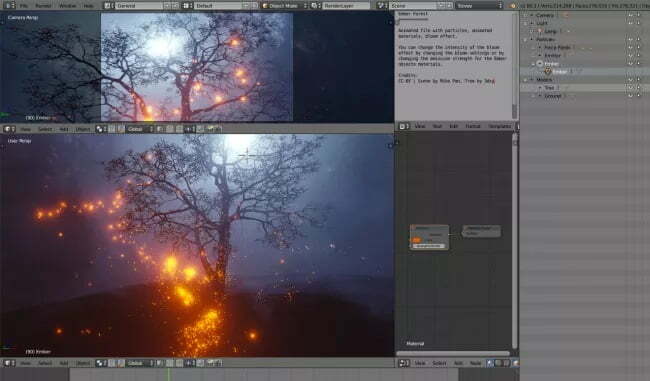Toggle visibility eye for Tree object
Image resolution: width=650 pixels, height=381 pixels.
pos(631,87)
